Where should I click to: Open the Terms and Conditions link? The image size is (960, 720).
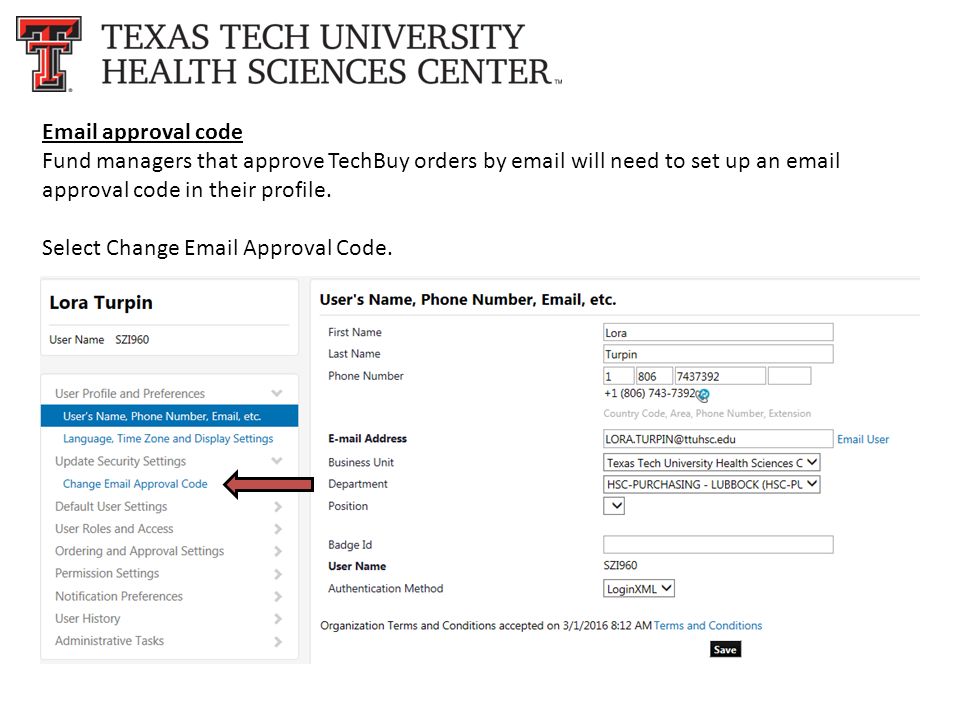tap(708, 626)
